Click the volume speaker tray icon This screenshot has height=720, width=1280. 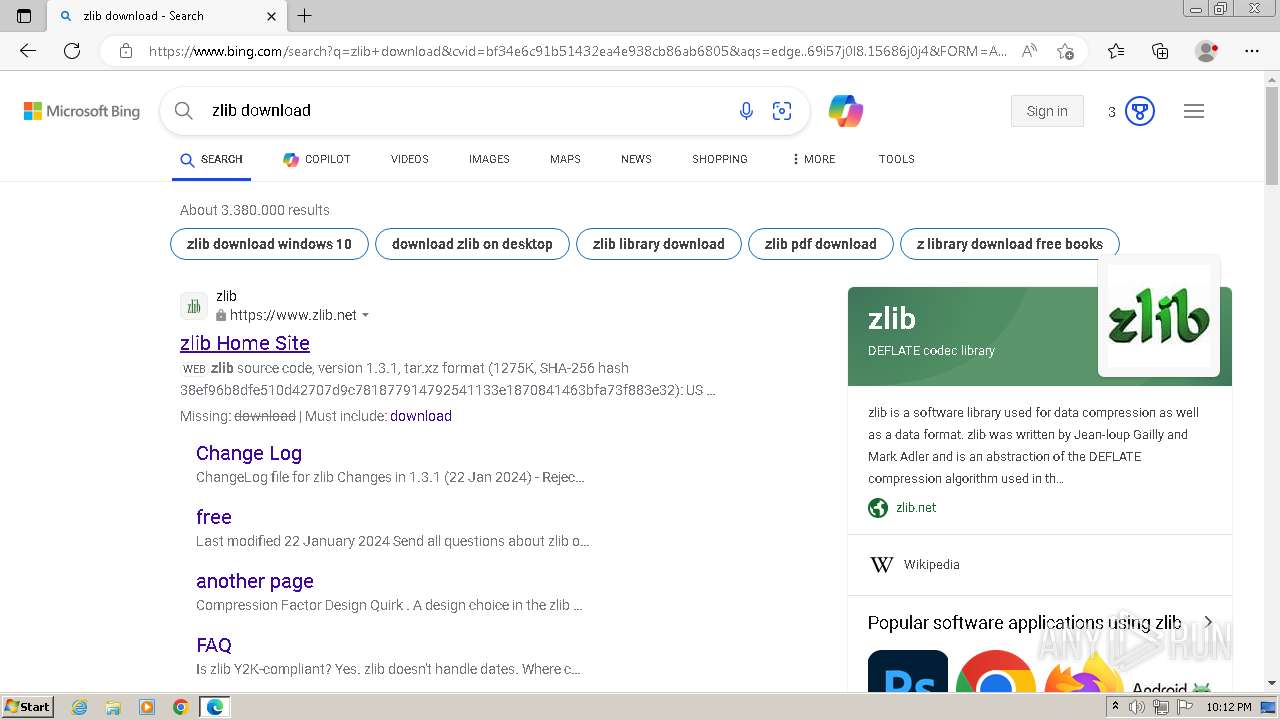click(1137, 707)
